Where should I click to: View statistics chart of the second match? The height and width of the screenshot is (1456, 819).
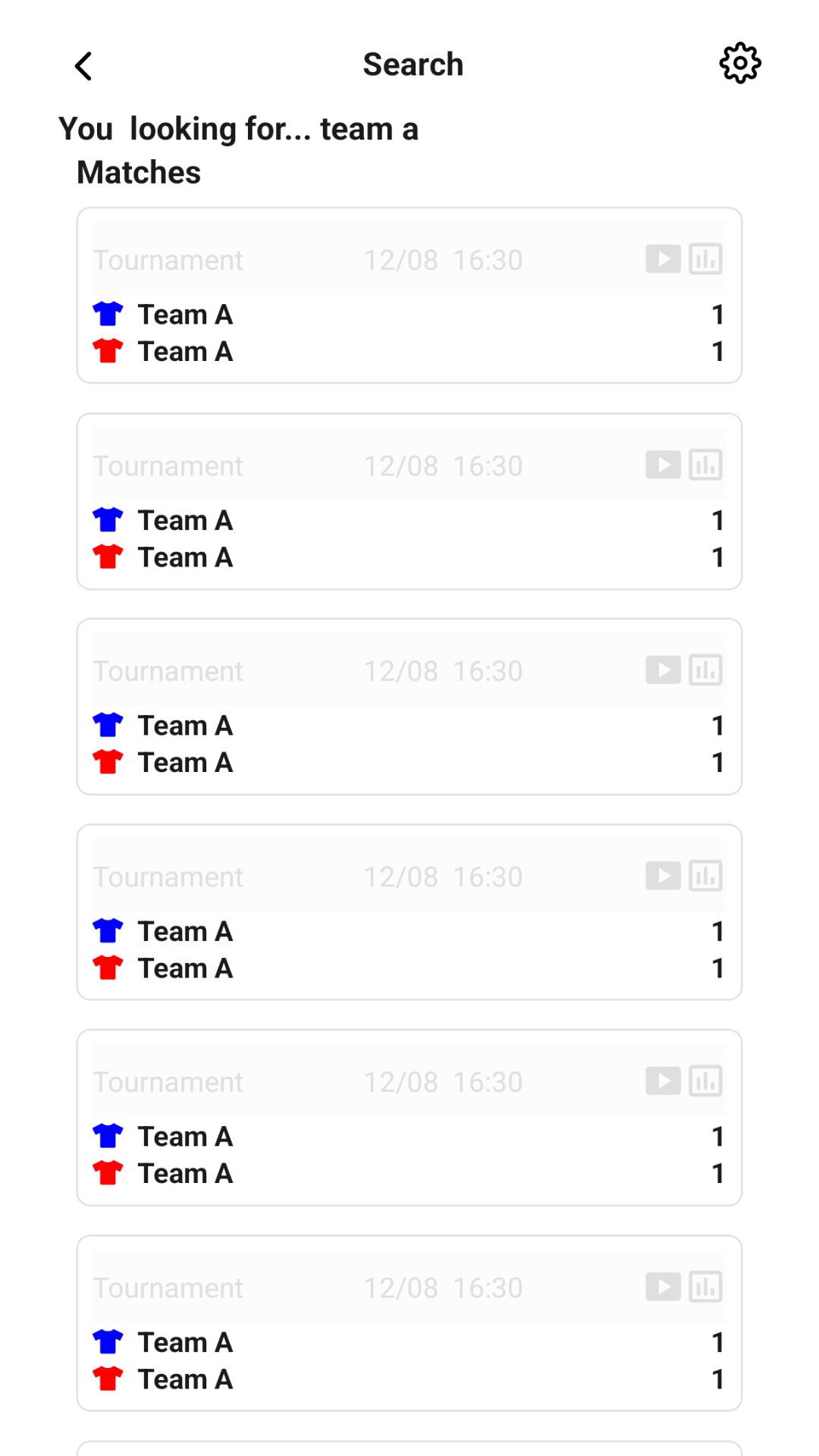point(705,465)
